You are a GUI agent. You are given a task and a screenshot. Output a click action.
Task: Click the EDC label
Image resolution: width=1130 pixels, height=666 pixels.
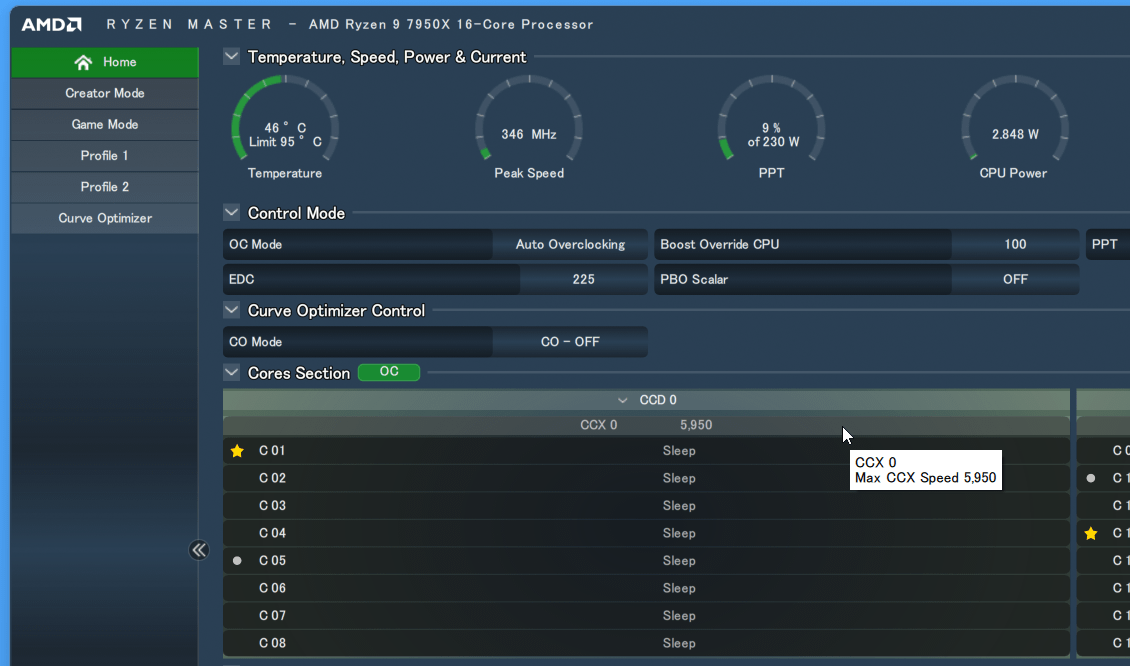point(241,279)
